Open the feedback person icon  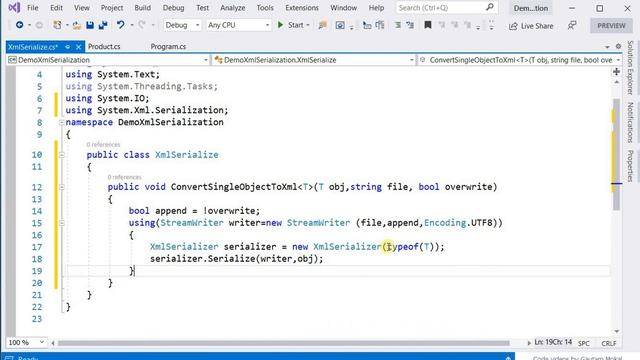point(572,25)
